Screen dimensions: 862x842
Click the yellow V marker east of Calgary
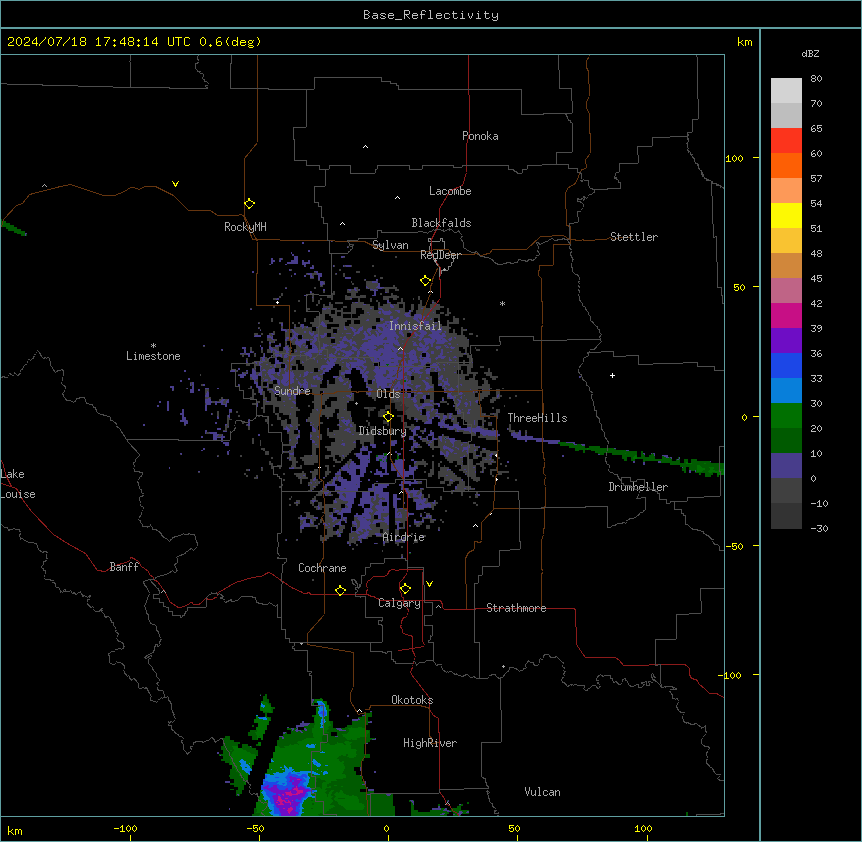(429, 584)
